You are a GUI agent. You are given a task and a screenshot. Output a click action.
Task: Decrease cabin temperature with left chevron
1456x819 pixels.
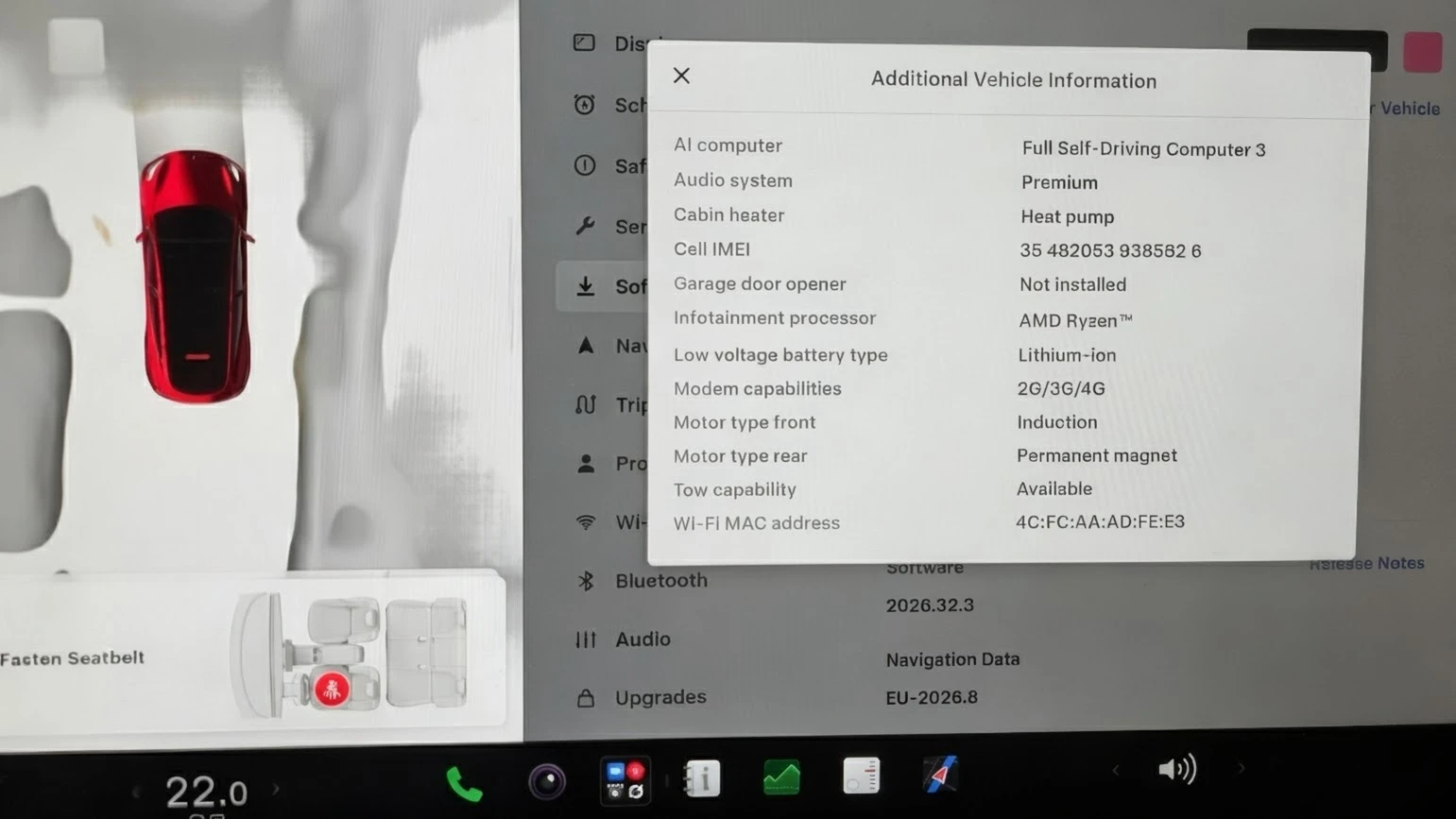[x=137, y=791]
